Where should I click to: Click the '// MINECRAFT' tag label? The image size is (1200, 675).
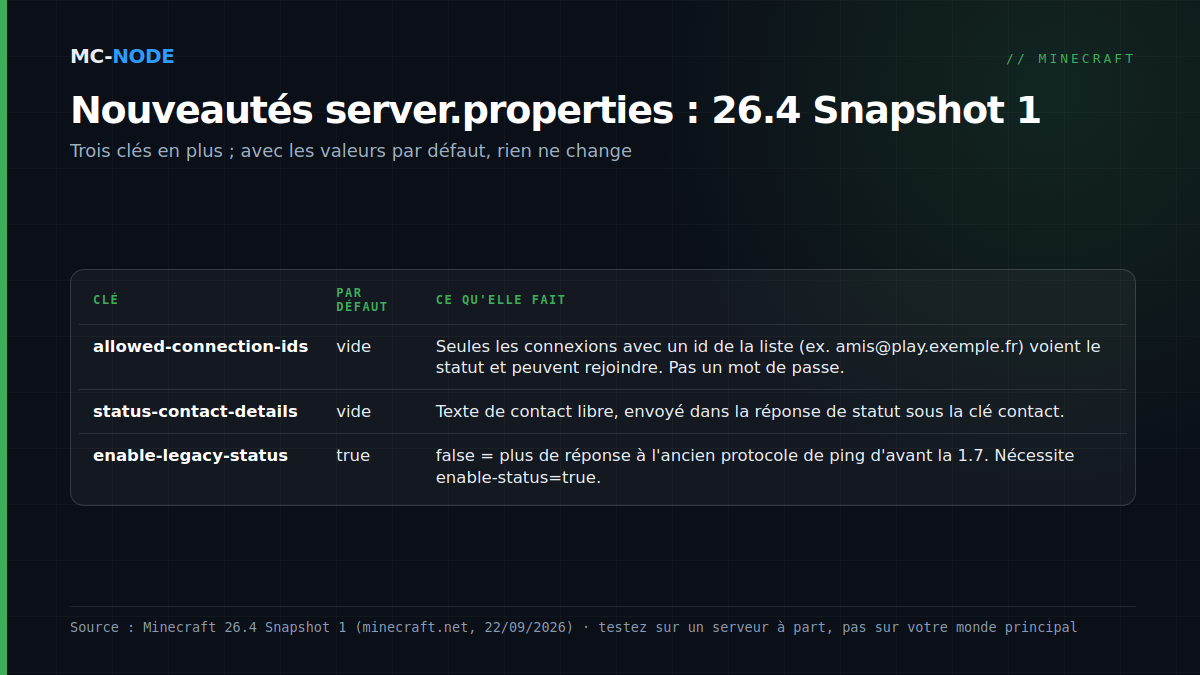1070,59
